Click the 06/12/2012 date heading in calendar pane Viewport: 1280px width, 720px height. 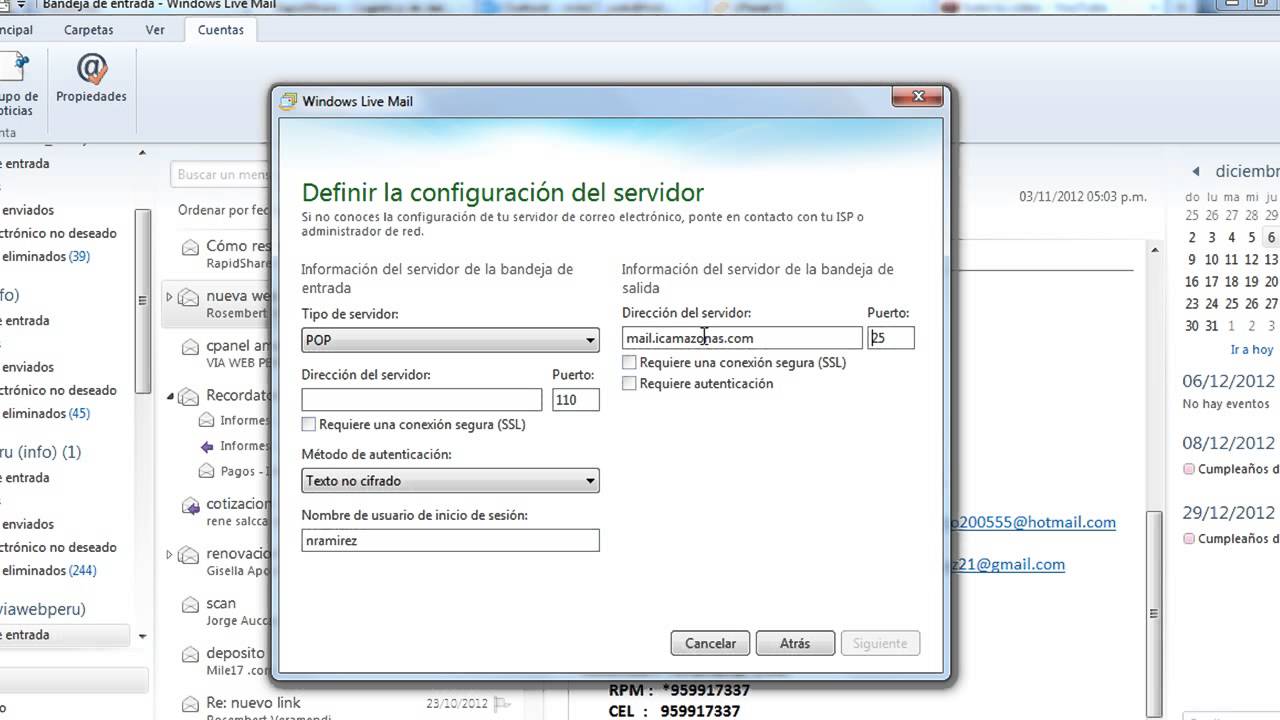coord(1229,381)
